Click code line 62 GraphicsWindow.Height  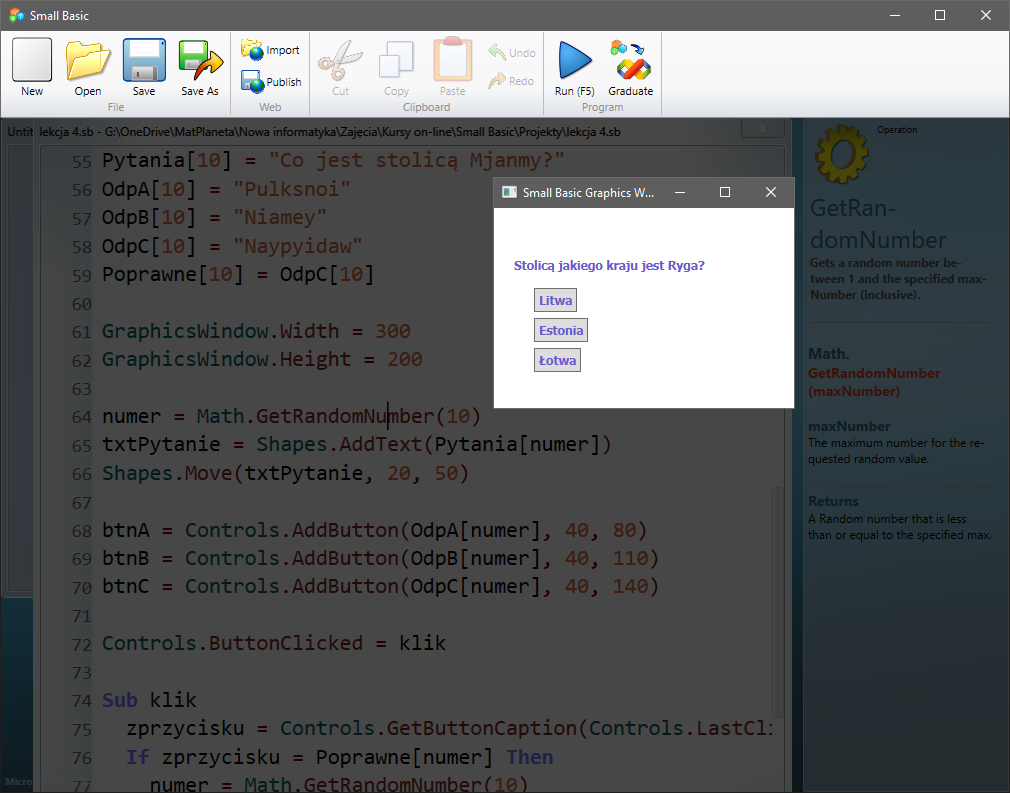click(262, 359)
